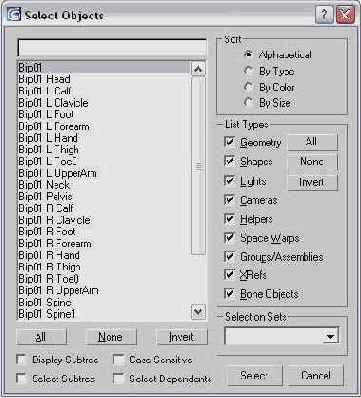This screenshot has width=361, height=398.
Task: Click the Select button
Action: pyautogui.click(x=254, y=376)
